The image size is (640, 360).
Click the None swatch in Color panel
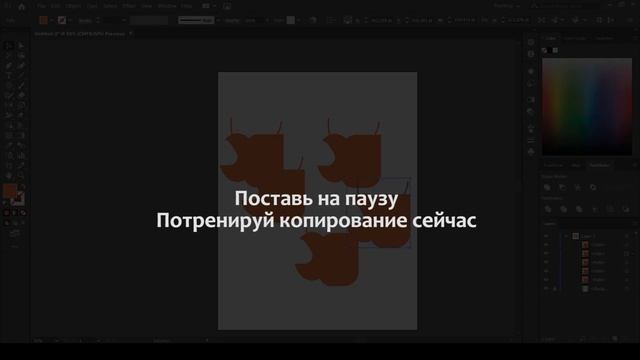point(544,50)
